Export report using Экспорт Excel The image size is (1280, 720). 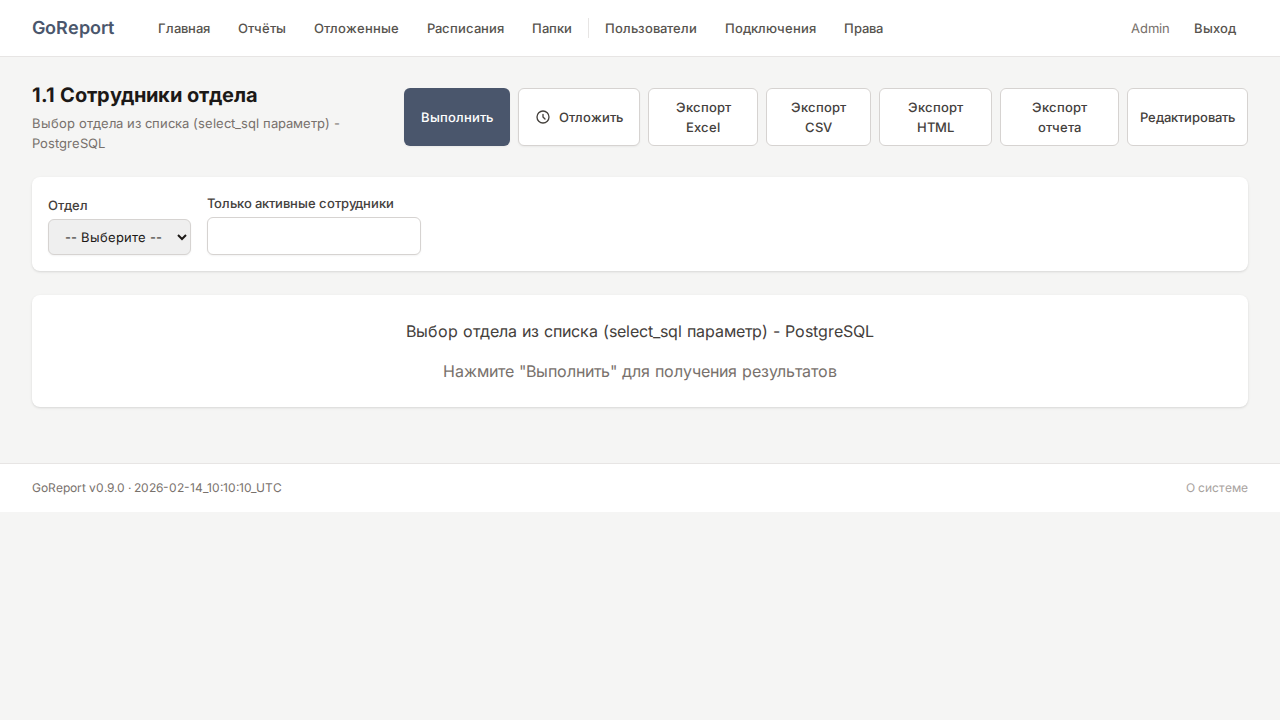(x=703, y=117)
